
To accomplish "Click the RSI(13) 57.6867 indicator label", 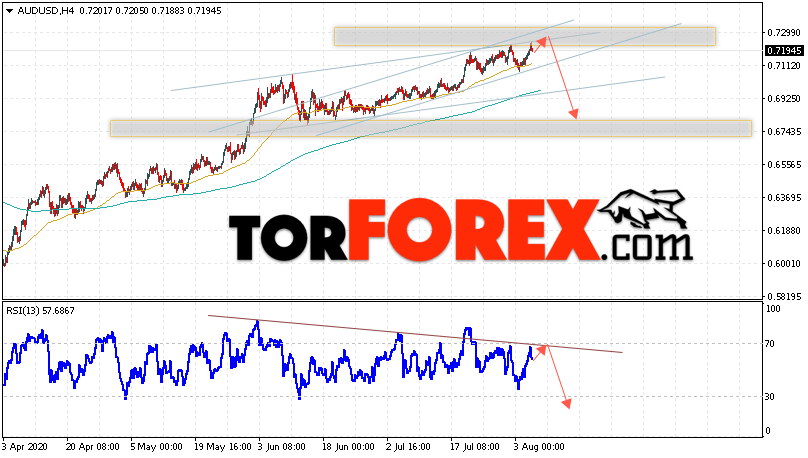I will pyautogui.click(x=40, y=311).
